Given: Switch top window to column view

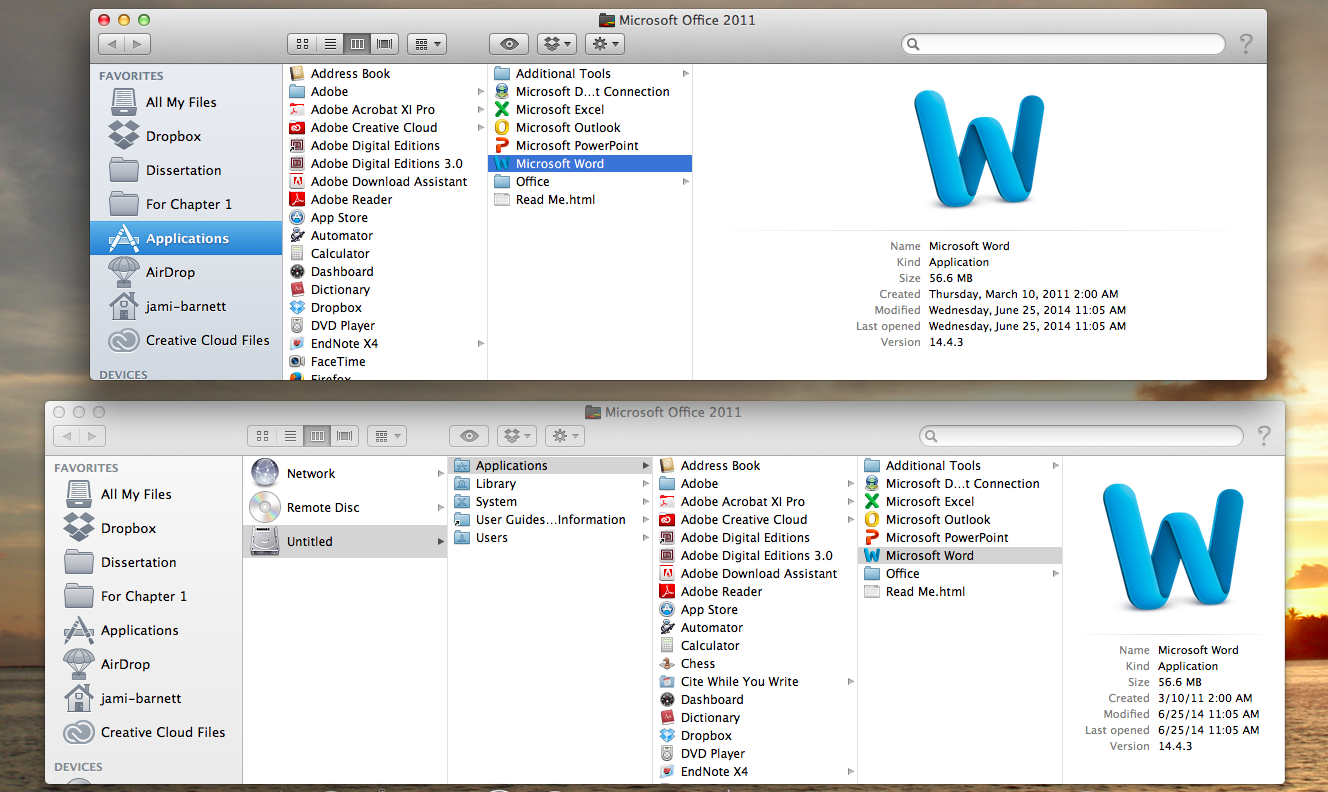Looking at the screenshot, I should tap(358, 44).
